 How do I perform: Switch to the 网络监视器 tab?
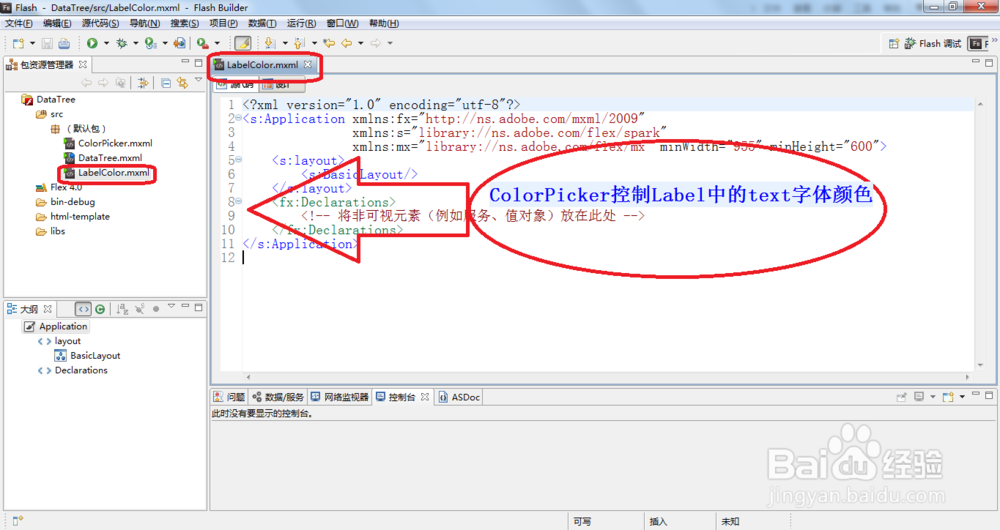[340, 397]
